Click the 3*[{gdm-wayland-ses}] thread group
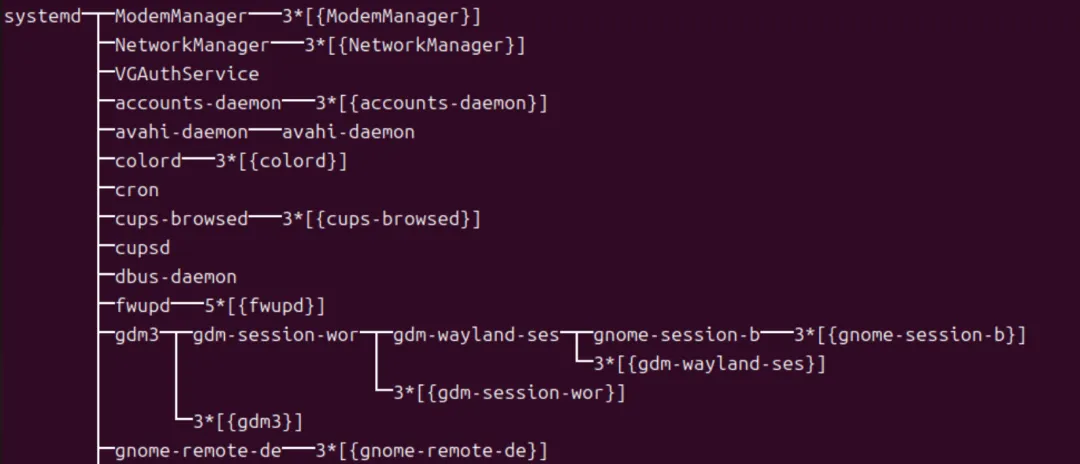This screenshot has width=1080, height=464. (709, 364)
